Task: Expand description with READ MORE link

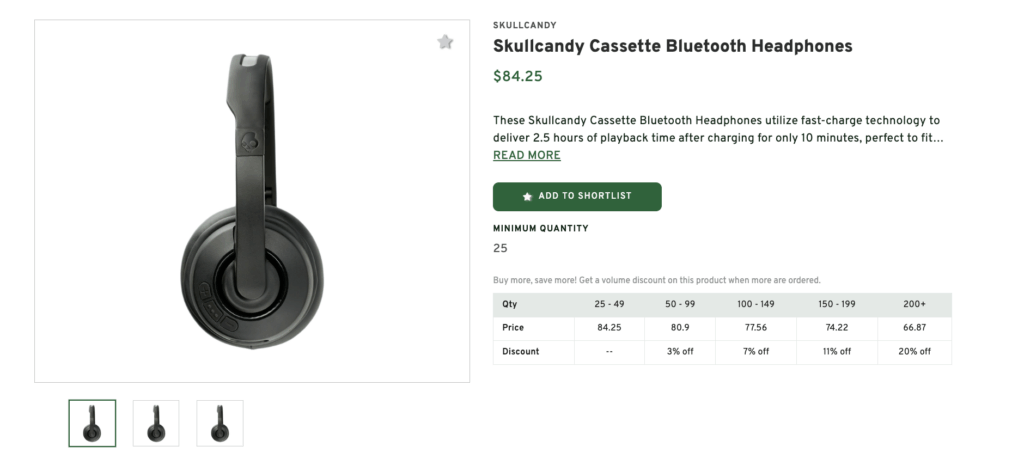Action: coord(527,156)
